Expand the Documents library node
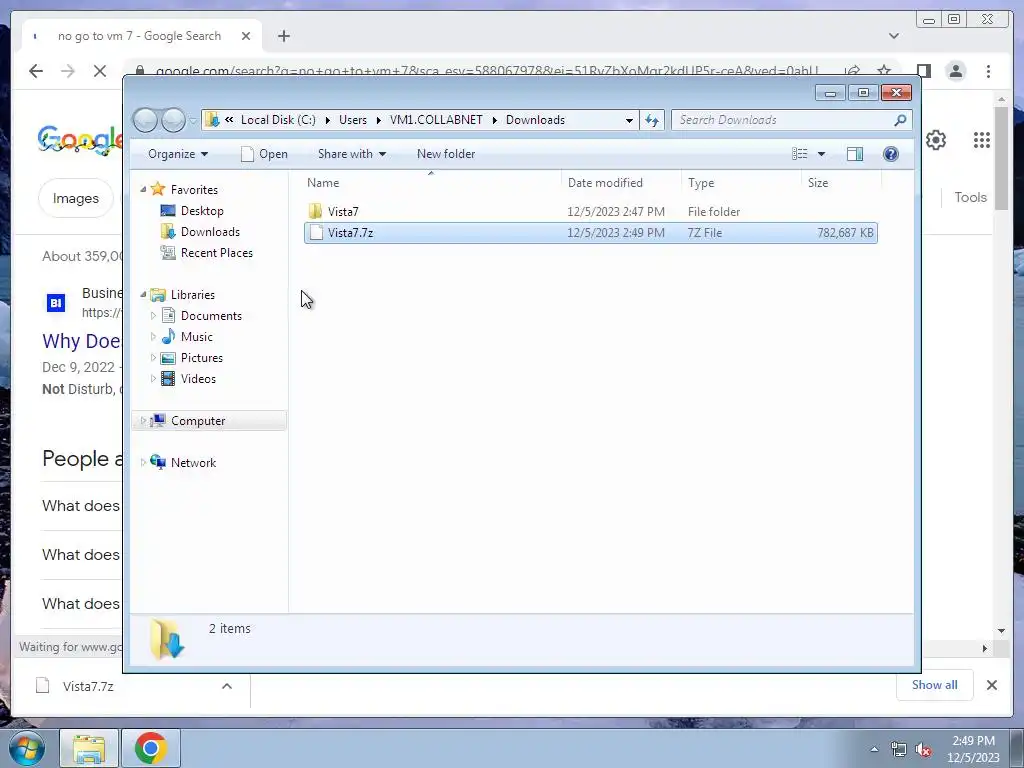The width and height of the screenshot is (1024, 768). pos(153,316)
